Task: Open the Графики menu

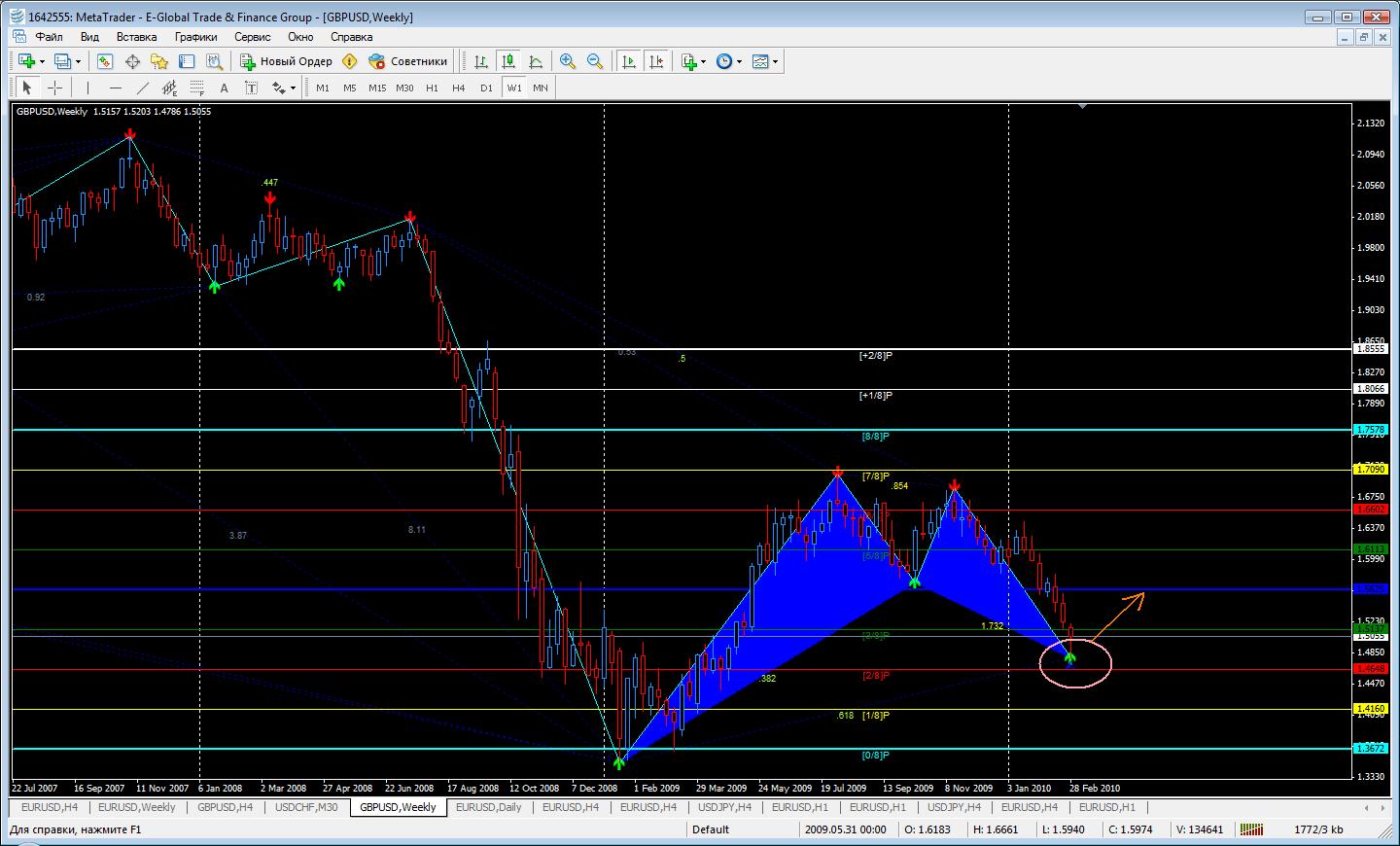Action: 196,37
